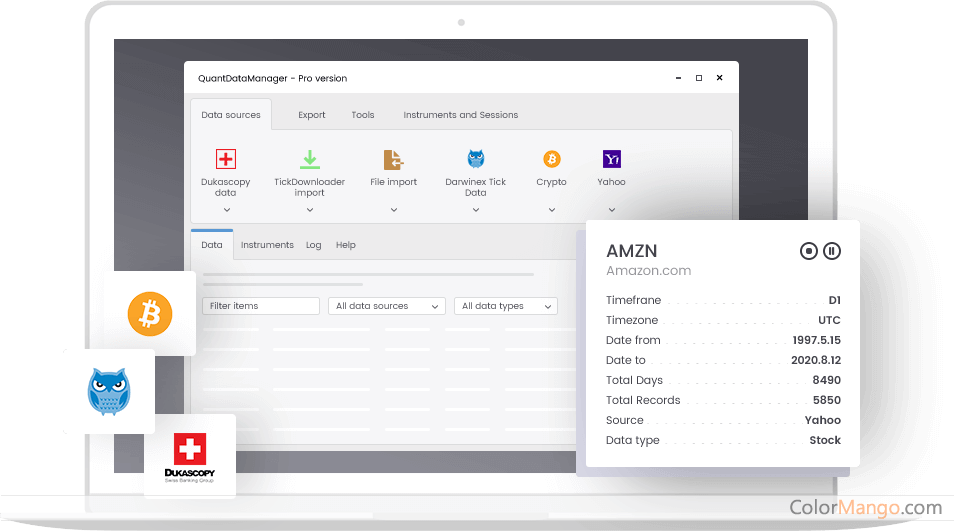Click the Dukascopy Swiss Banking logo card
The image size is (954, 531).
[190, 456]
